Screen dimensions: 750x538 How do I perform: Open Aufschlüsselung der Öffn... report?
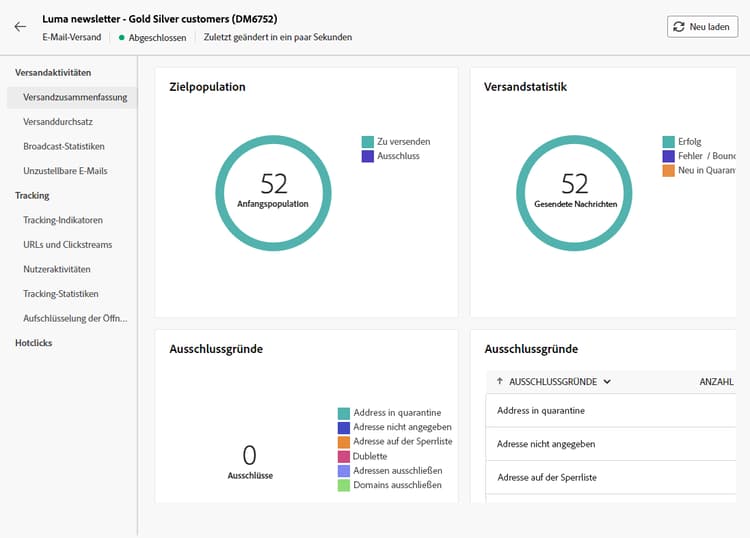tap(75, 318)
